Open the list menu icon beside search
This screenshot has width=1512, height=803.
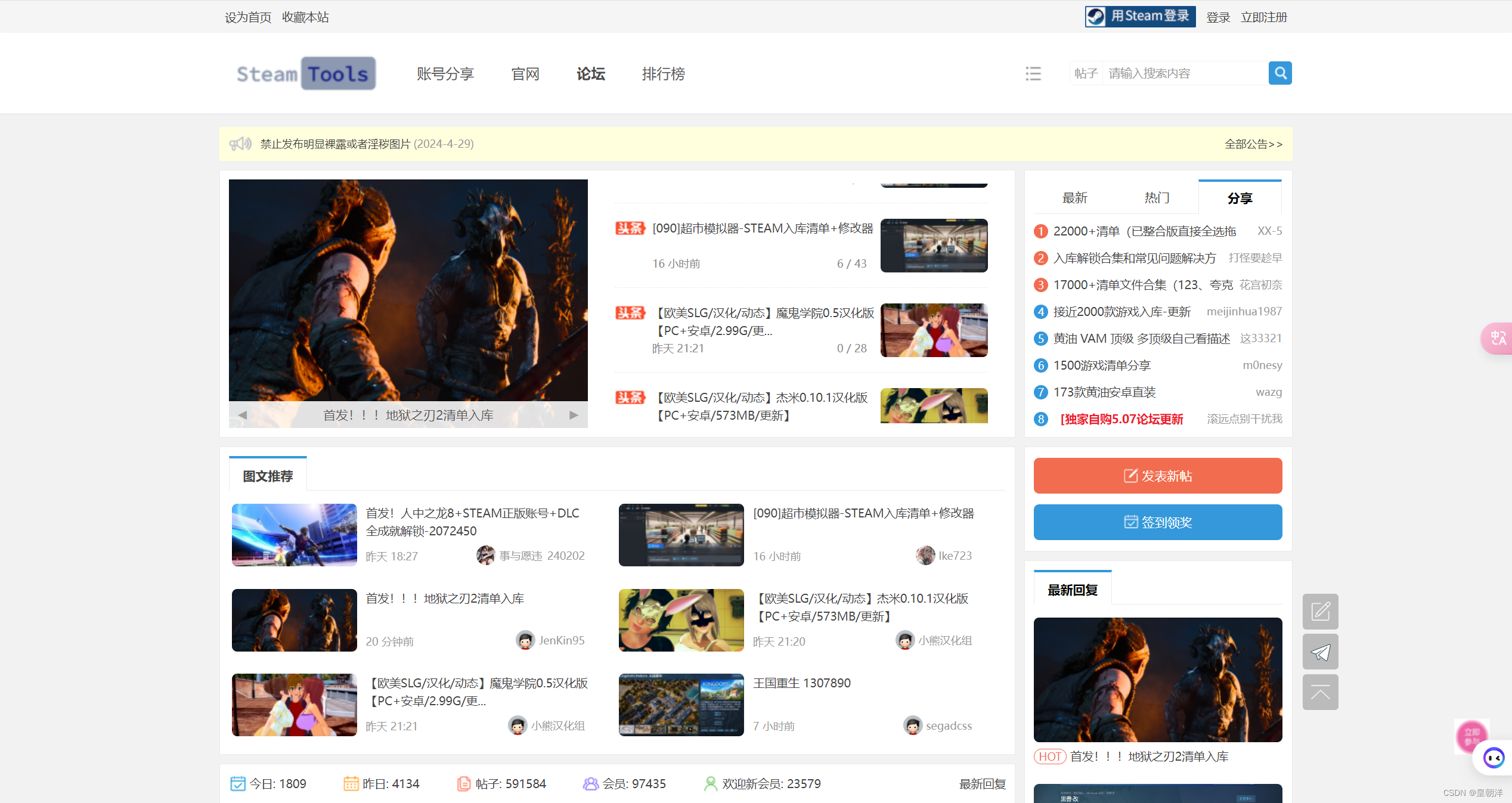tap(1033, 73)
